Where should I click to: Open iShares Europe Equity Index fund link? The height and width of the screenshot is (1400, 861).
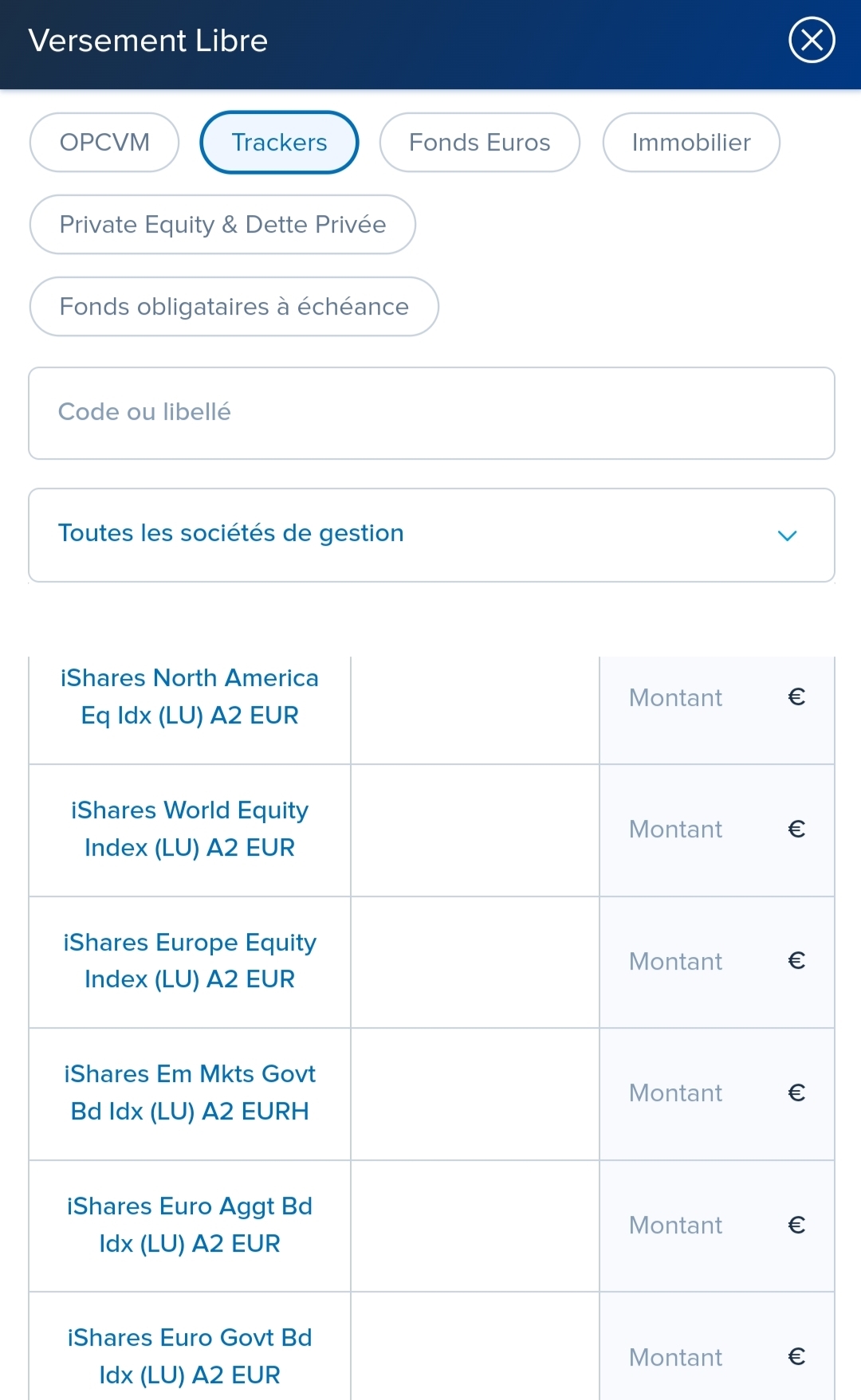coord(190,961)
